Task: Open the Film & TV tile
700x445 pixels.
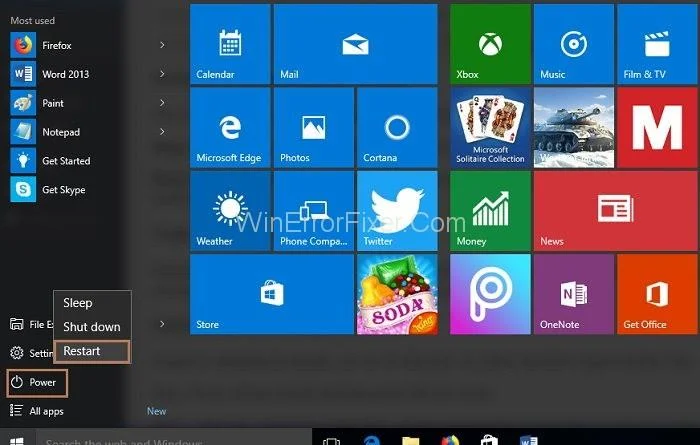Action: [658, 44]
